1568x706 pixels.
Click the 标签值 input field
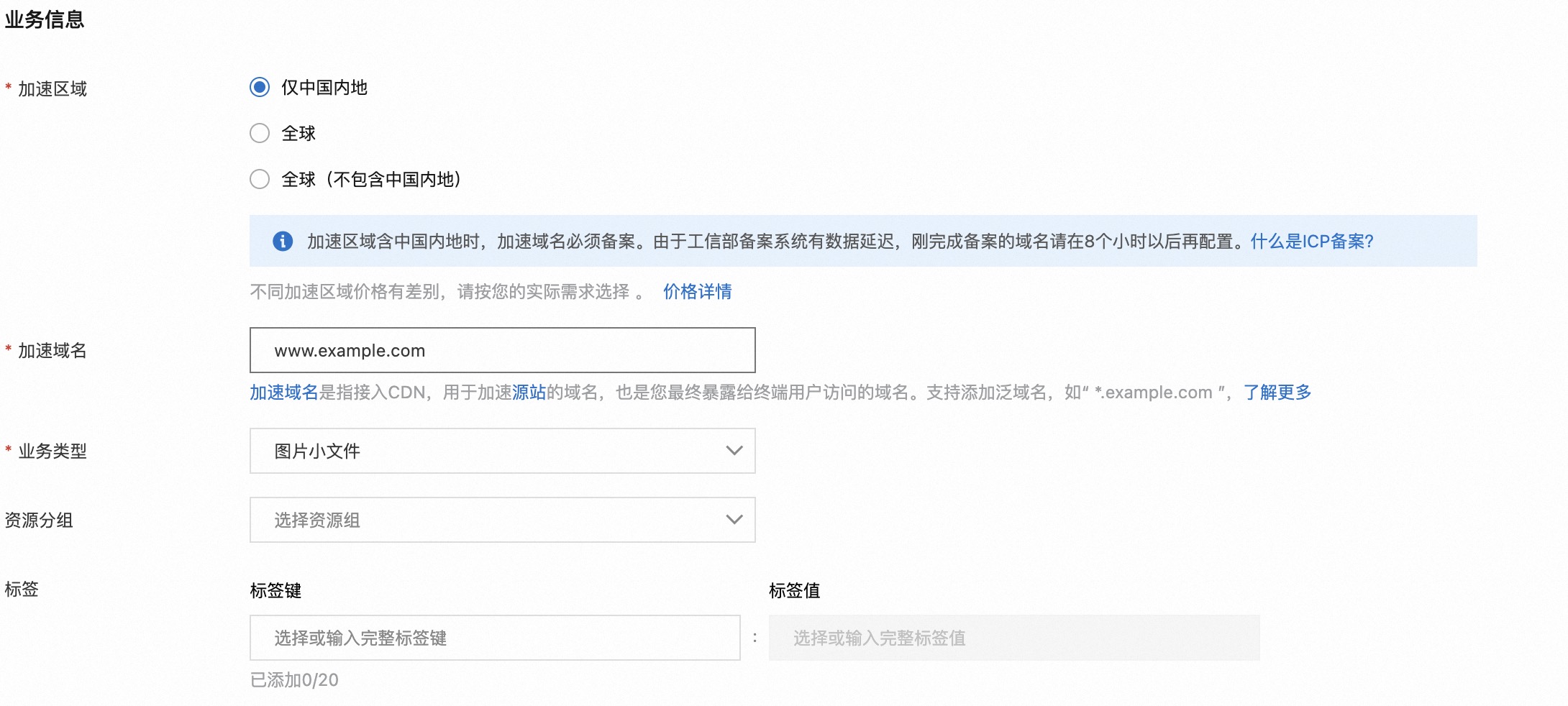tap(1014, 638)
